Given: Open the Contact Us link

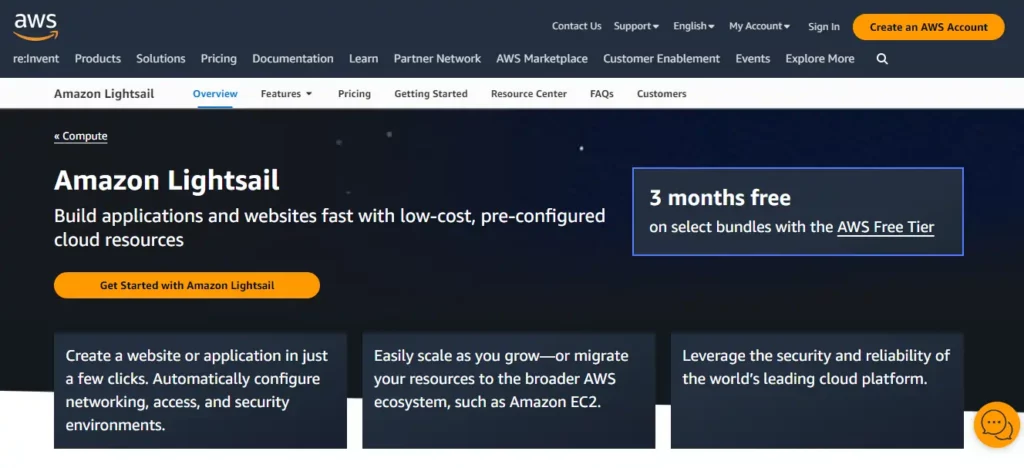Looking at the screenshot, I should 576,26.
